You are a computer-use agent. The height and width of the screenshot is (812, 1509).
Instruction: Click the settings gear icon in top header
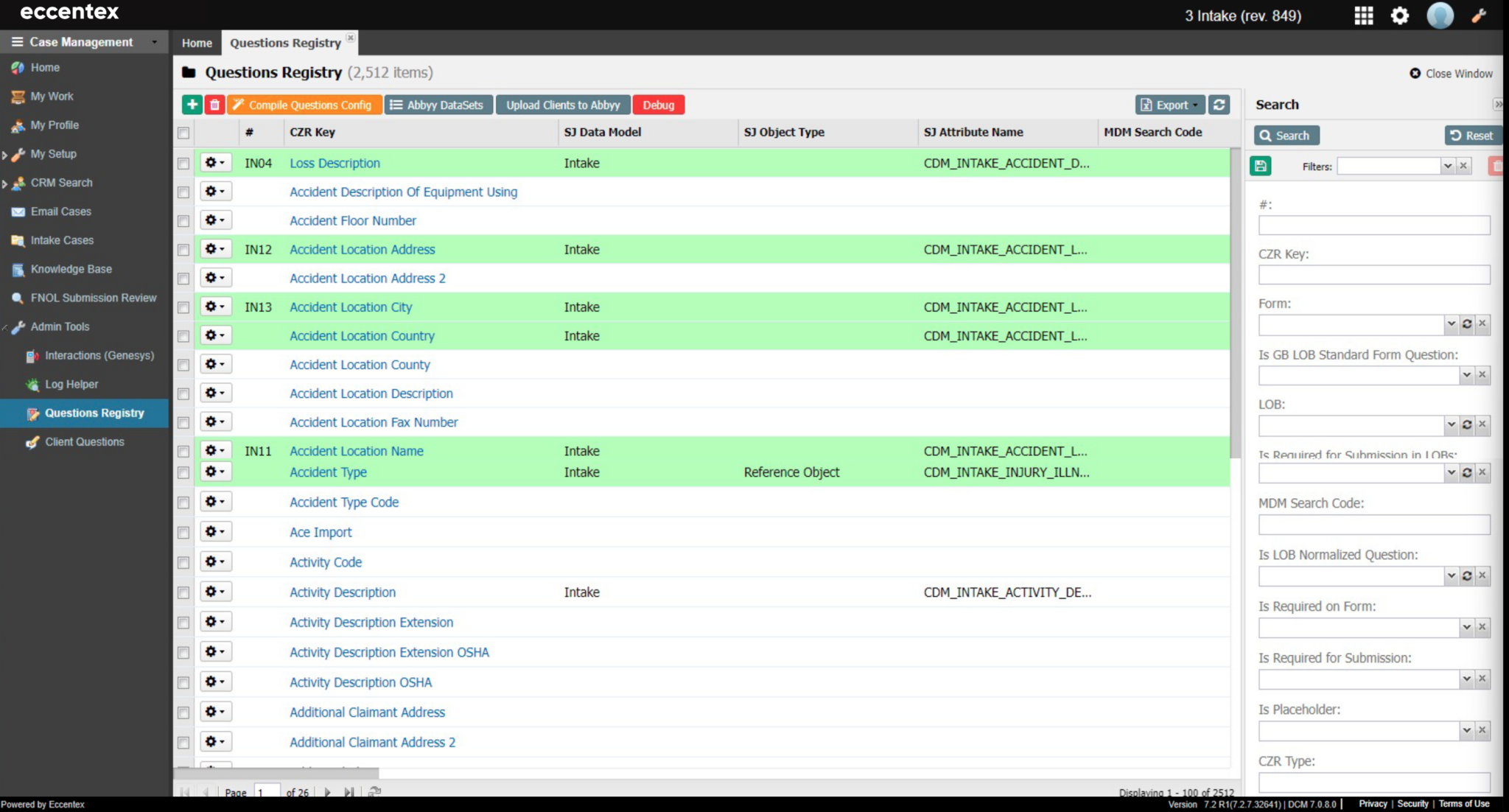[x=1399, y=15]
